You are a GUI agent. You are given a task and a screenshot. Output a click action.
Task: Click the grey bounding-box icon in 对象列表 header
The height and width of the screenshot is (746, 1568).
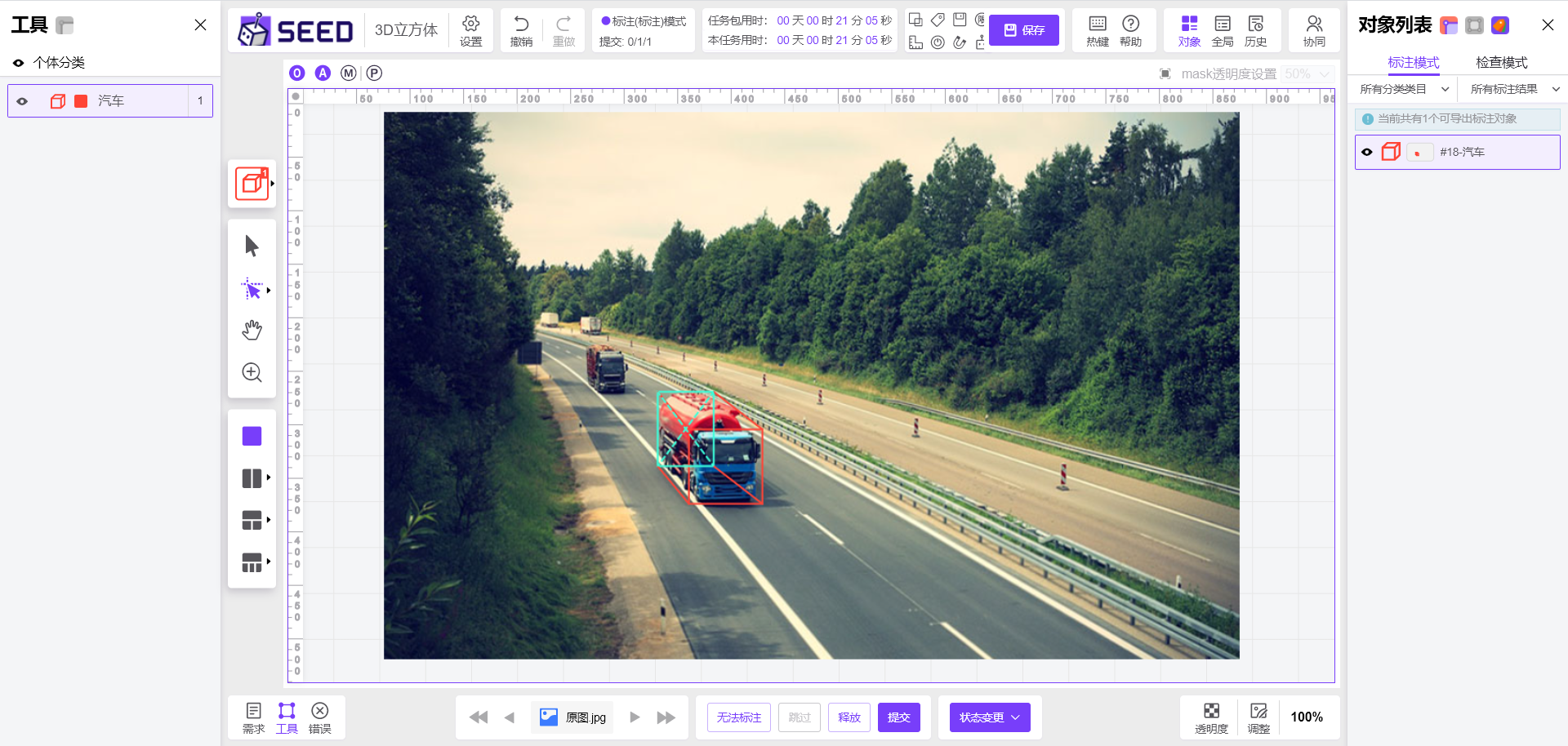tap(1474, 25)
